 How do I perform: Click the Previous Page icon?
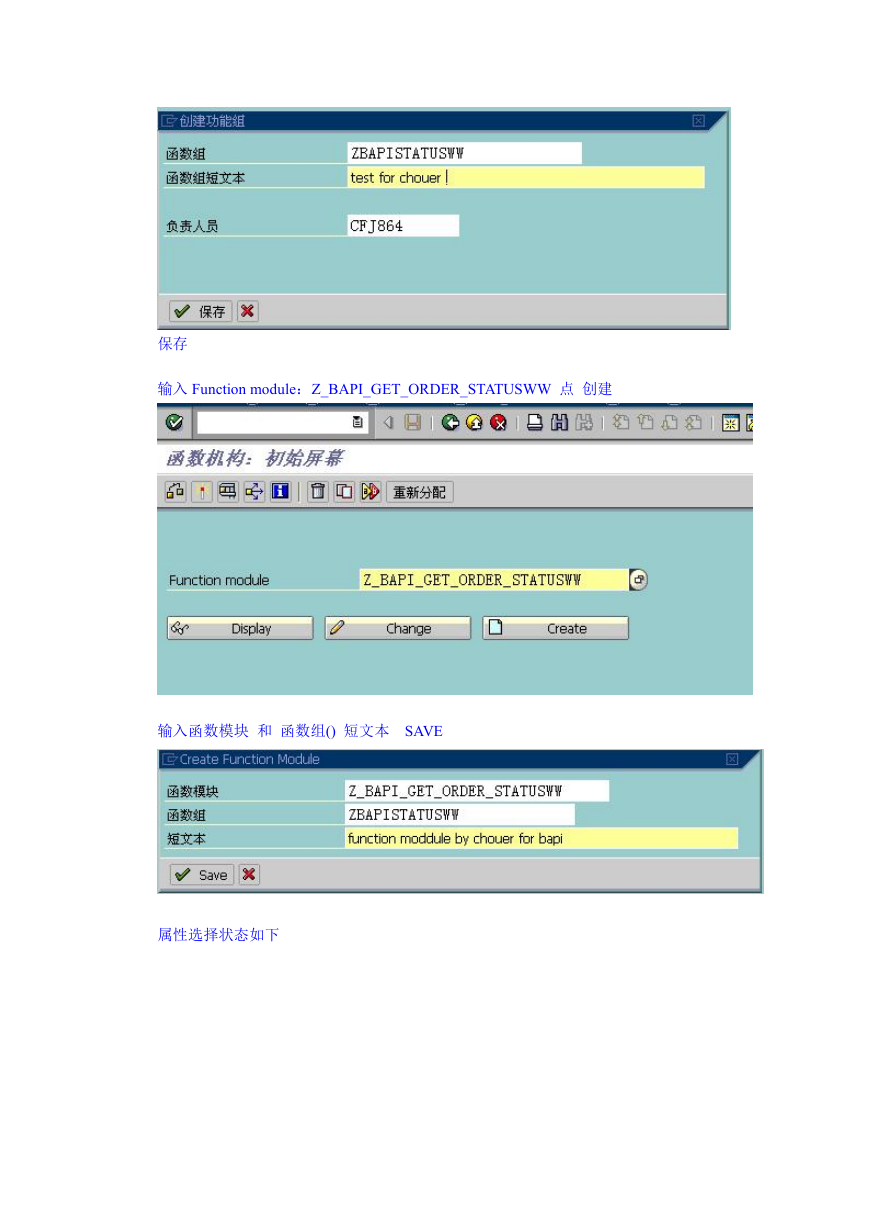tap(645, 423)
